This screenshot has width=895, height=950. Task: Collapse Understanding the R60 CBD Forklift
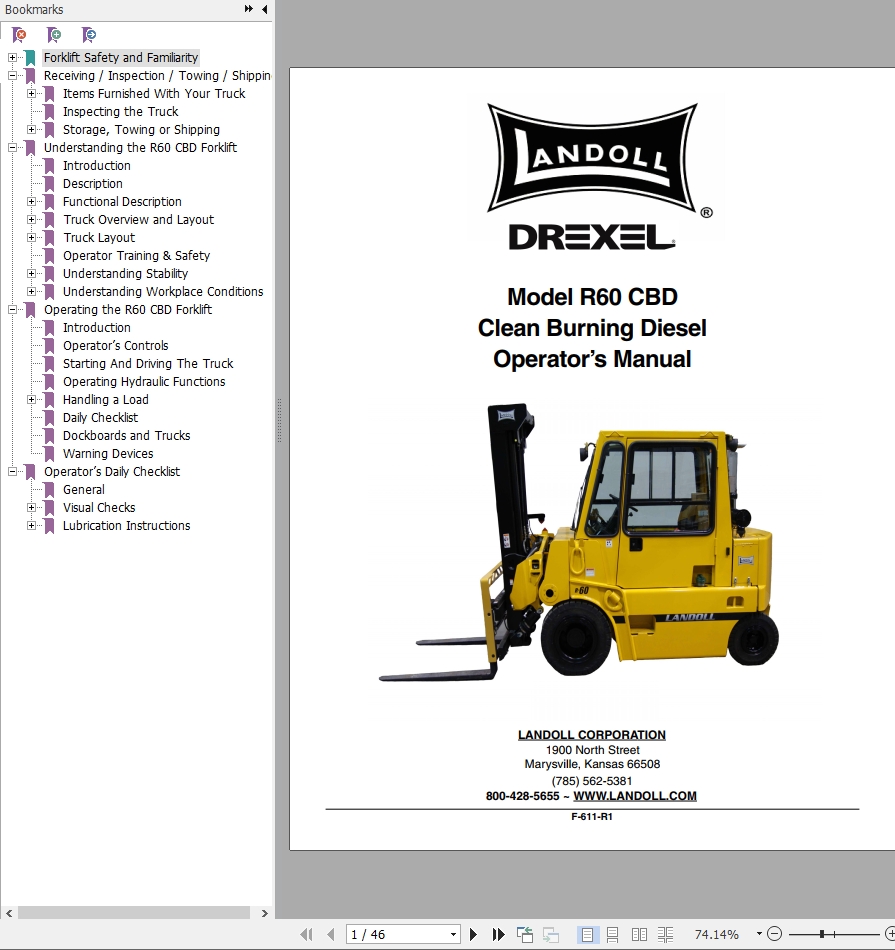tap(12, 147)
